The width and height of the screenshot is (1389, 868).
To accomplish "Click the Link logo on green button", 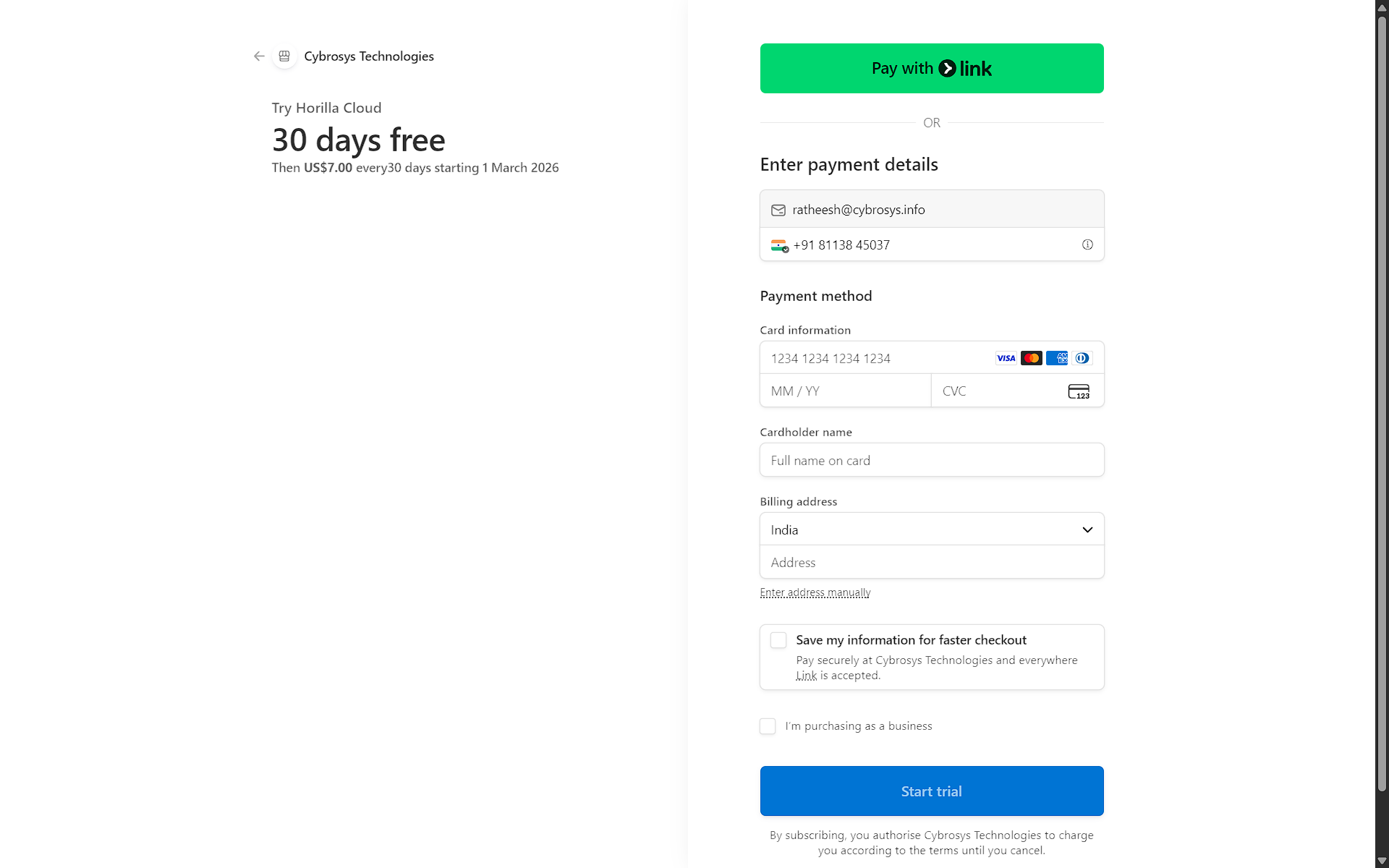I will [967, 68].
